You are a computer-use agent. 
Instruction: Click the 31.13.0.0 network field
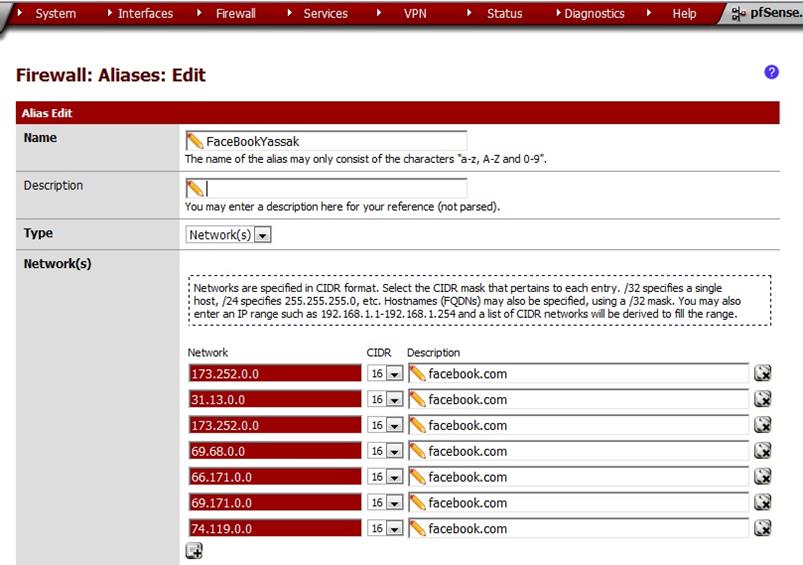click(275, 399)
